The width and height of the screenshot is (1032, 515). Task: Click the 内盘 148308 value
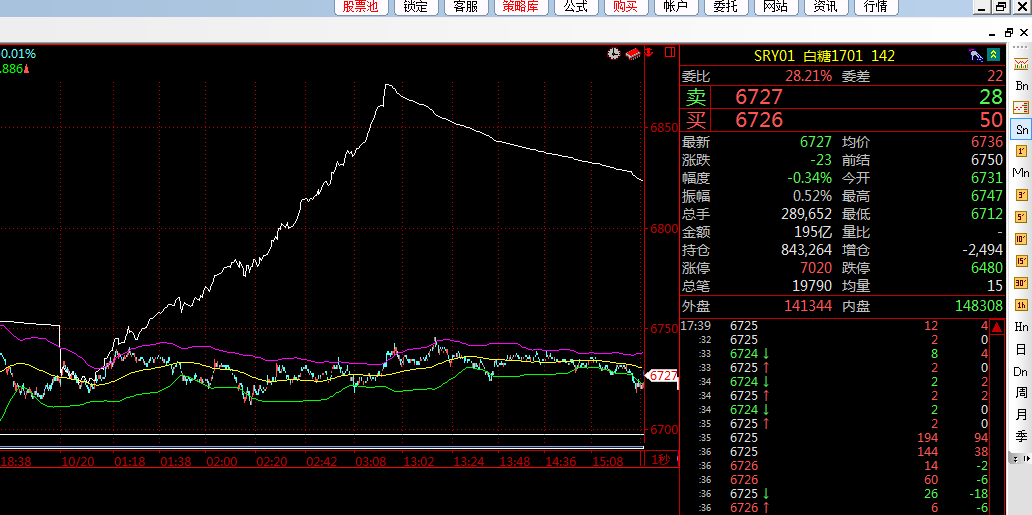point(979,306)
